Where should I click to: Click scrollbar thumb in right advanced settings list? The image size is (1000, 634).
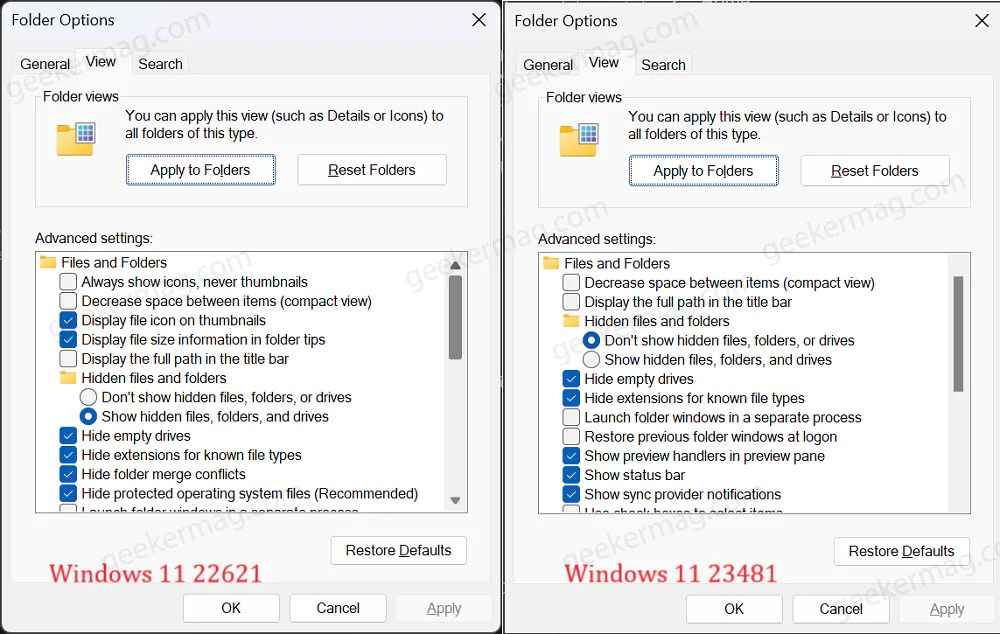(x=959, y=334)
